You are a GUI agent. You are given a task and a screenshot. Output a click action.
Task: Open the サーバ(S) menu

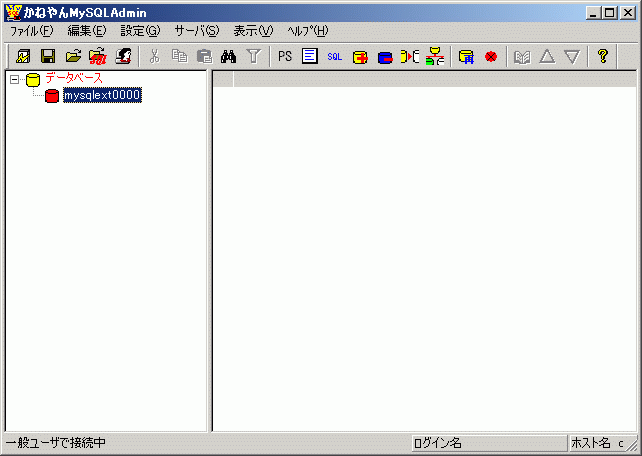pos(197,31)
